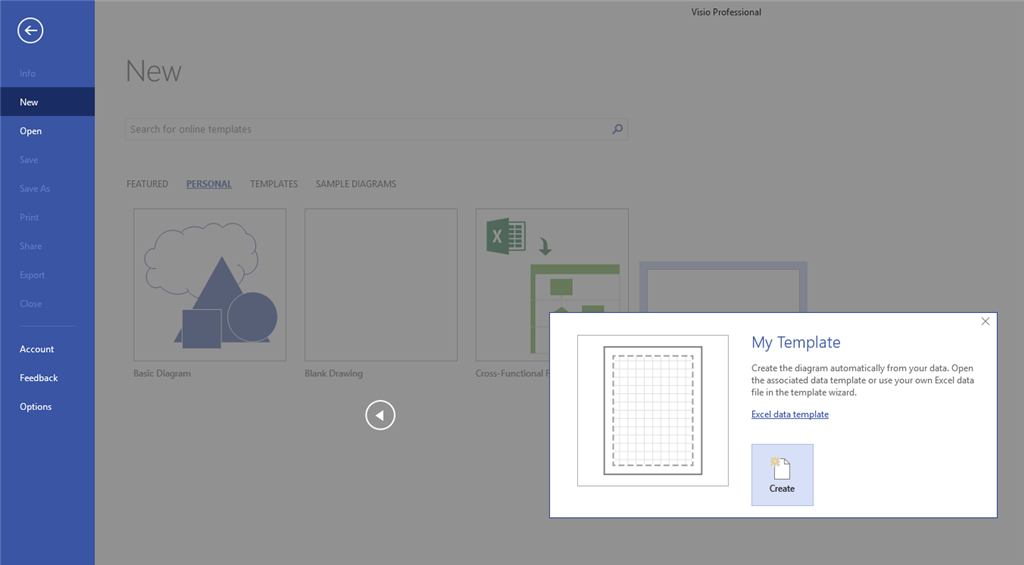
Task: Click the Blank Drawing label
Action: click(334, 374)
